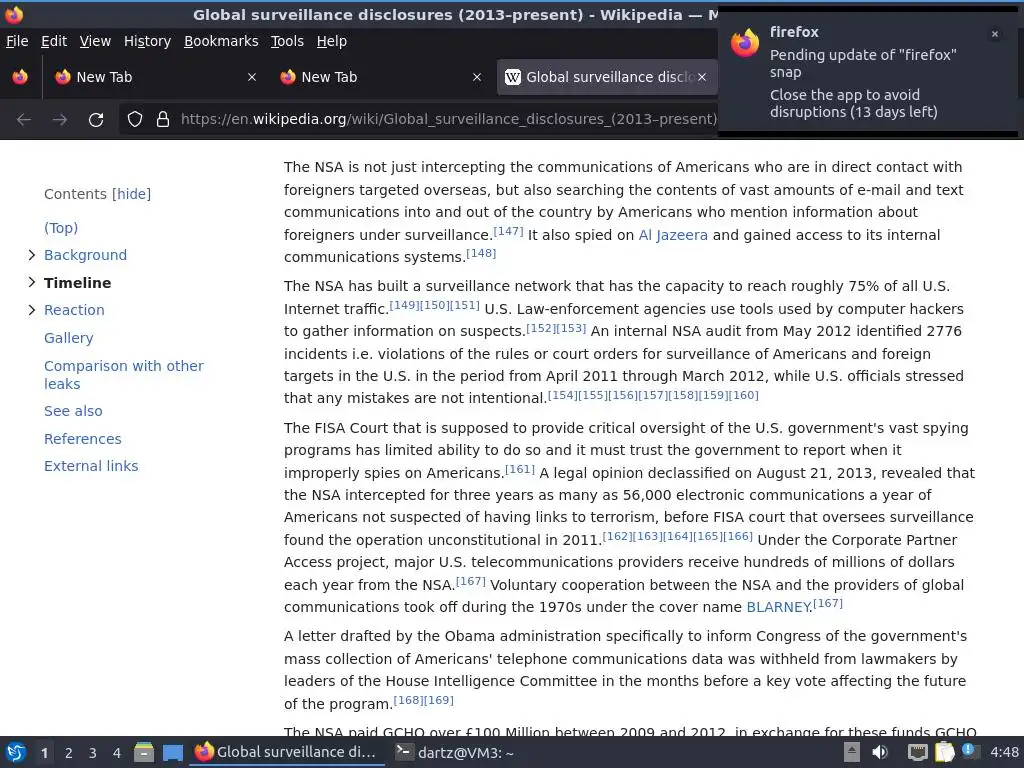Viewport: 1024px width, 768px height.
Task: Click the update notifier tray icon
Action: 969,751
